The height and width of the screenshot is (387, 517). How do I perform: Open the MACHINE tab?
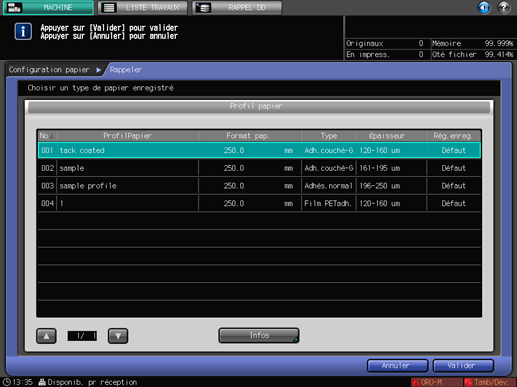[x=48, y=7]
